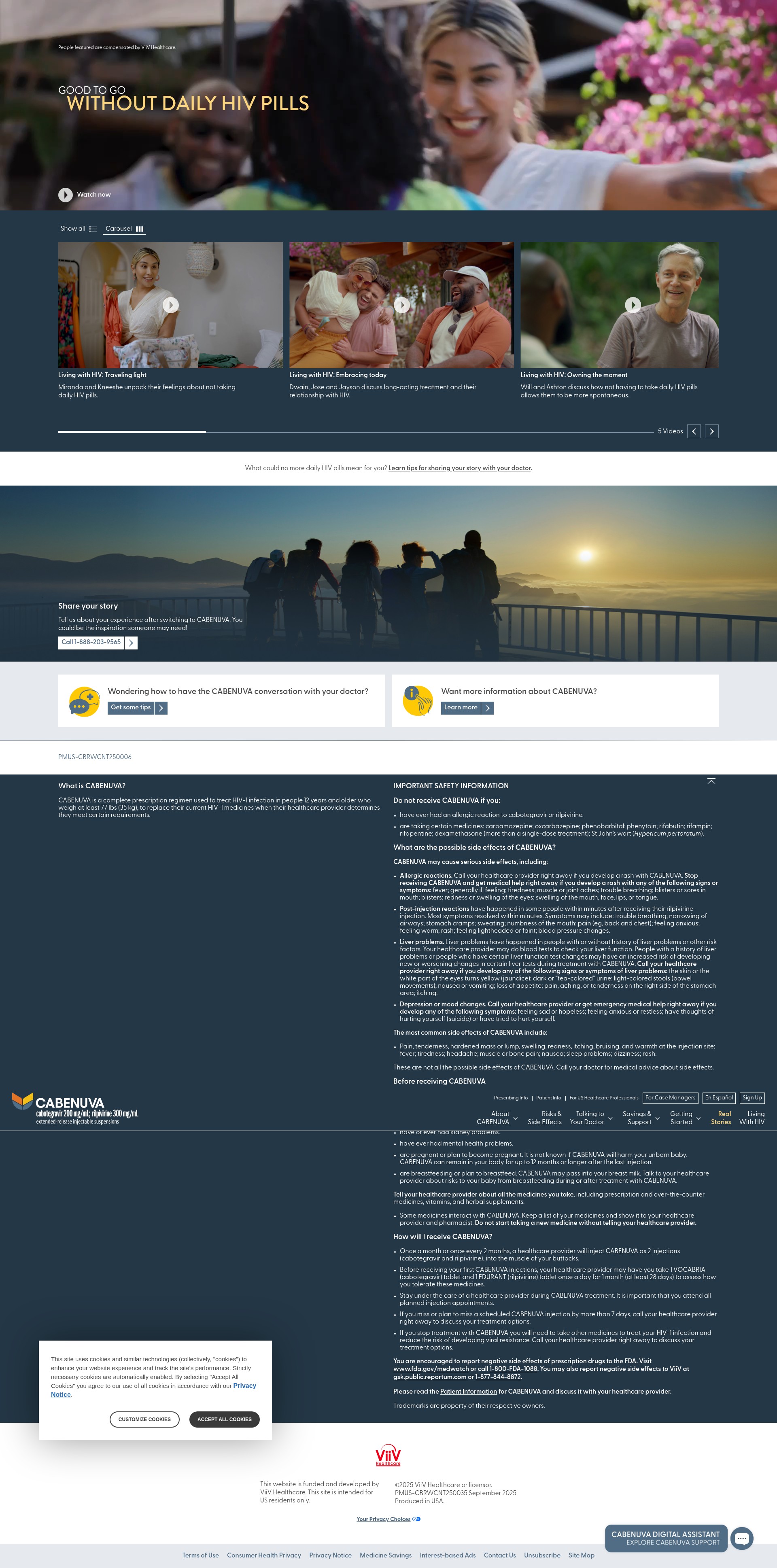Open Unsubscribe footer link
Screen dimensions: 777x1568
coord(542,1555)
